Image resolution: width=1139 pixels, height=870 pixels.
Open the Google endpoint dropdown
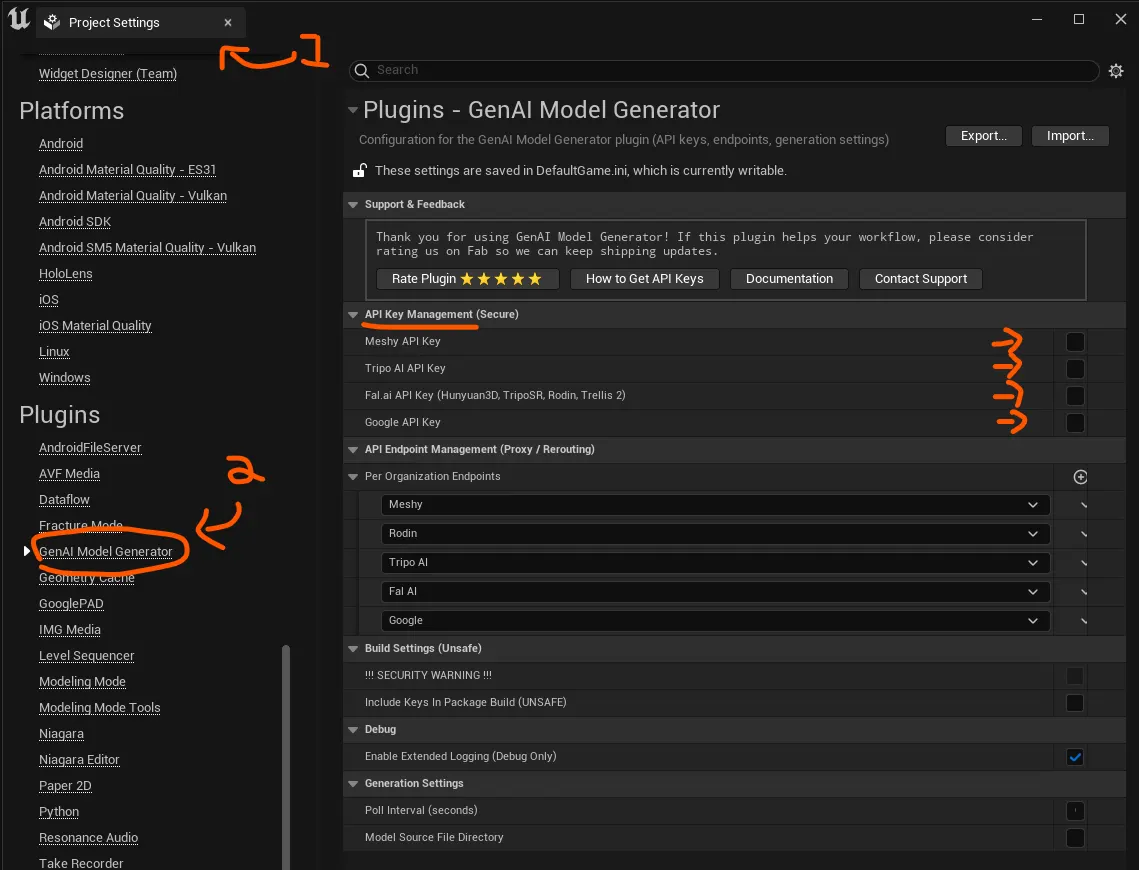[715, 621]
